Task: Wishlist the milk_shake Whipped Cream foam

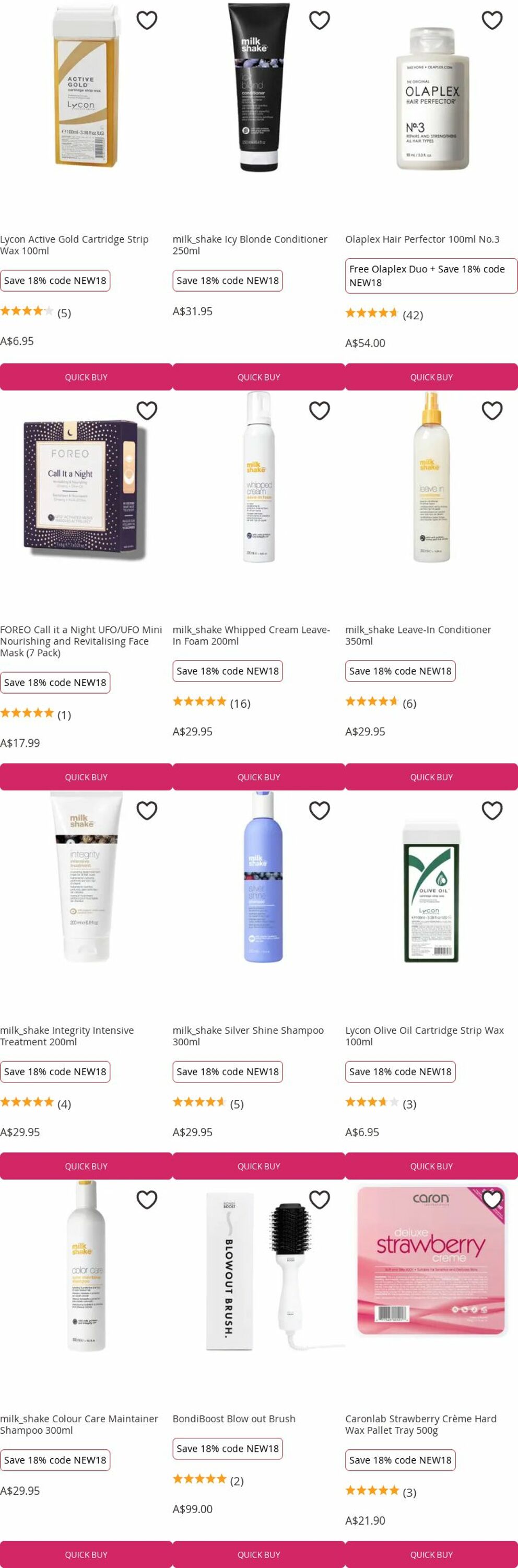Action: [319, 411]
